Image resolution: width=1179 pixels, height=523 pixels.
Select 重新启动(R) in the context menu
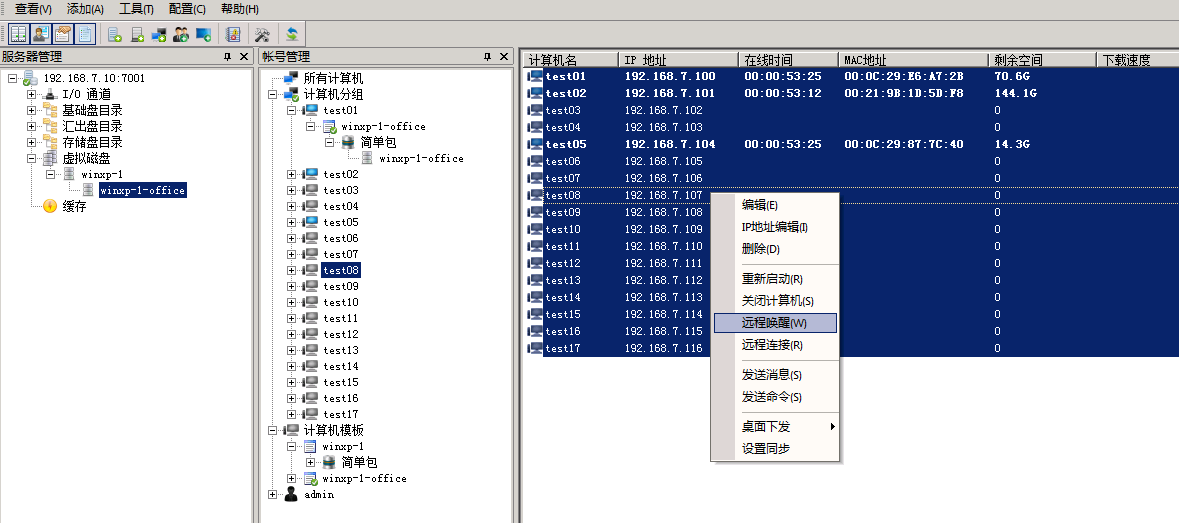[774, 279]
